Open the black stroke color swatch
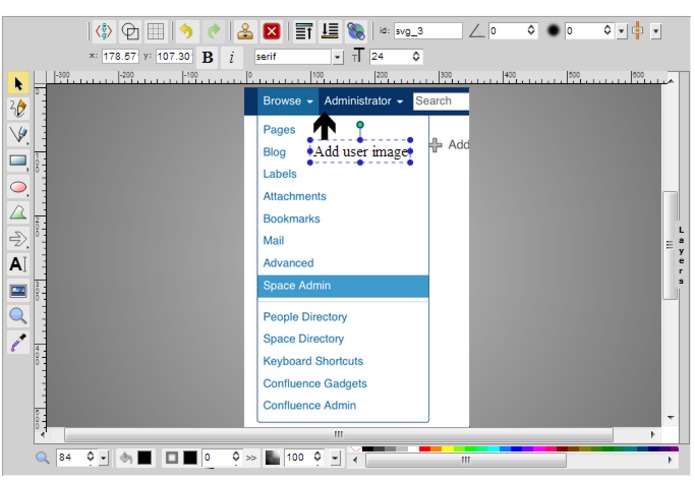Image resolution: width=695 pixels, height=494 pixels. tap(190, 458)
